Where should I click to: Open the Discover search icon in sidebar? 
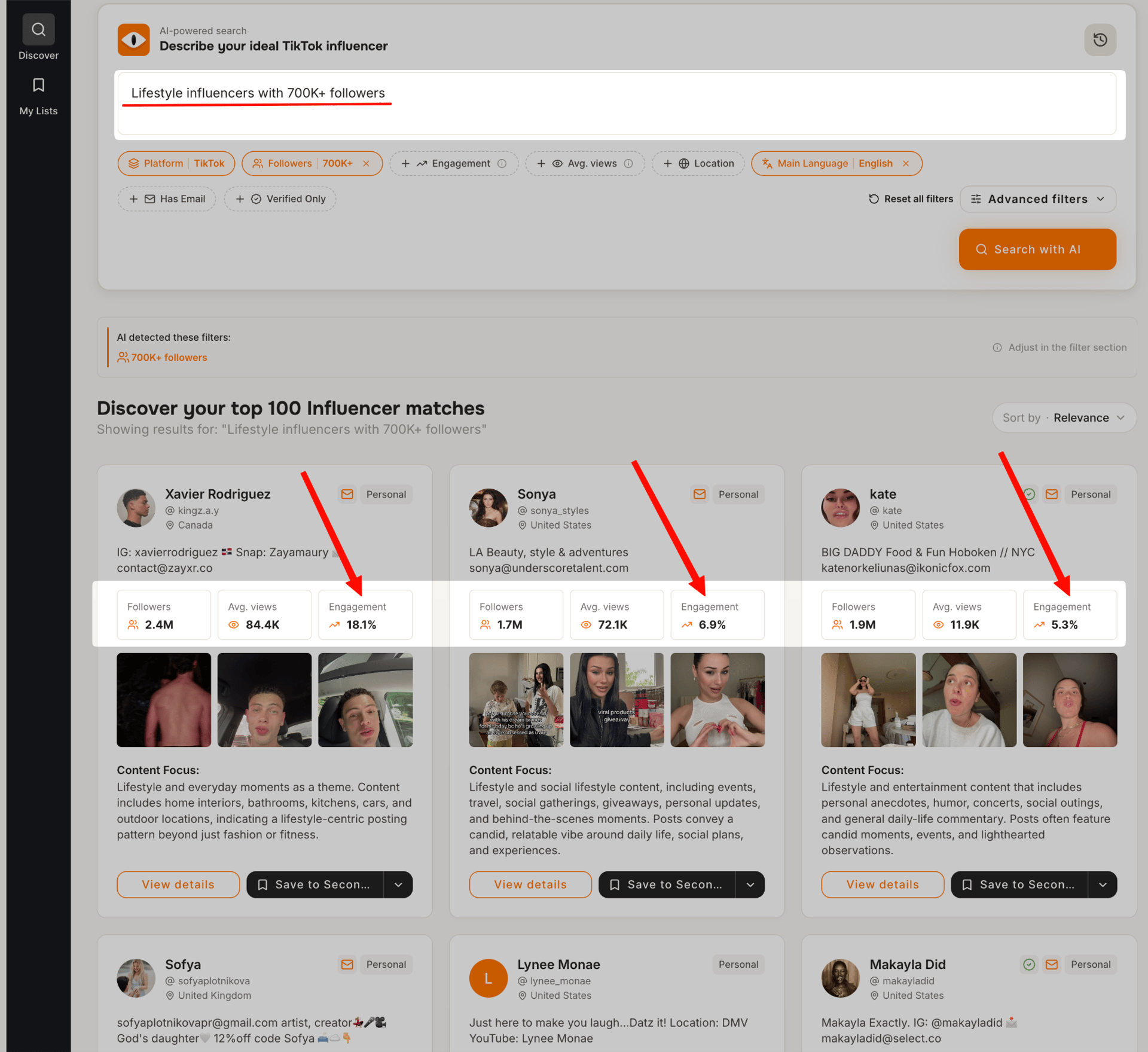click(x=38, y=29)
